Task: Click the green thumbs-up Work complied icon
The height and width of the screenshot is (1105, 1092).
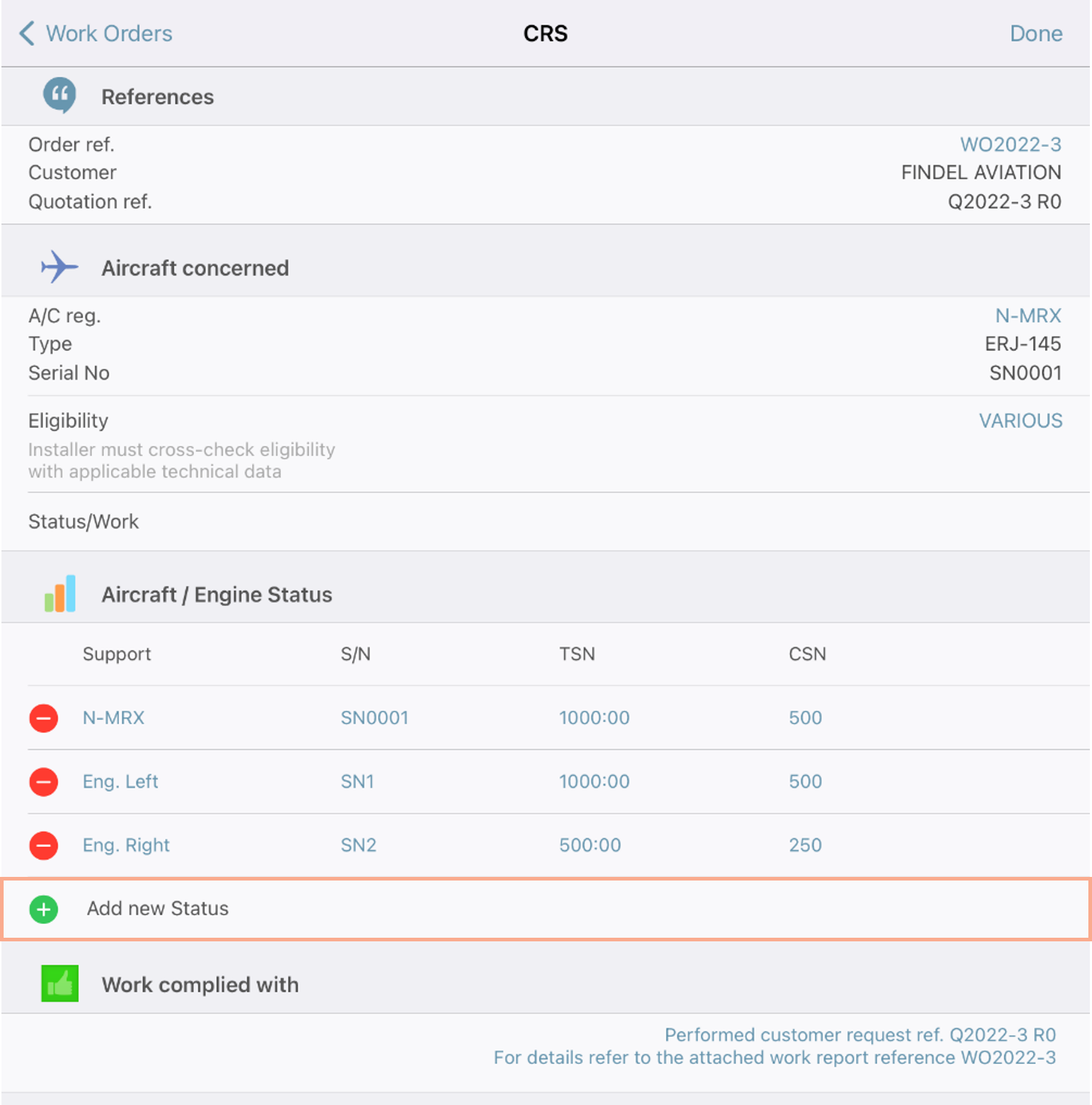Action: click(x=59, y=984)
